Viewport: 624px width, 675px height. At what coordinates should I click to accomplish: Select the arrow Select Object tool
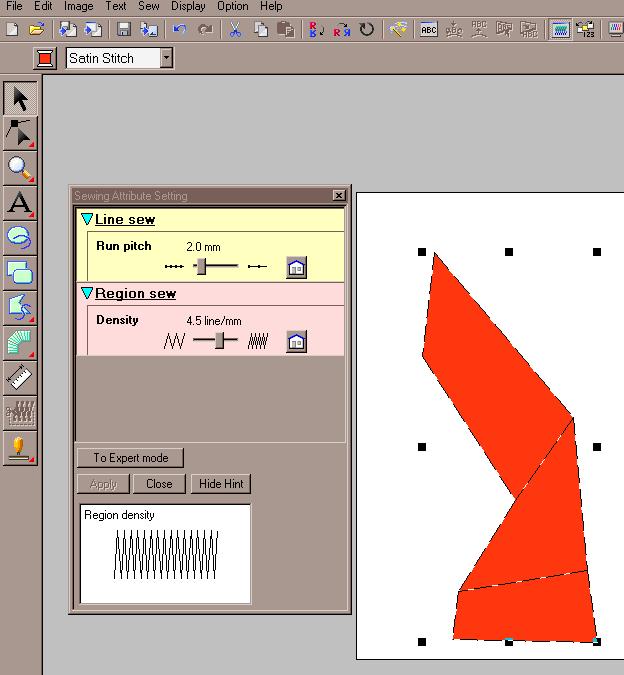coord(20,98)
